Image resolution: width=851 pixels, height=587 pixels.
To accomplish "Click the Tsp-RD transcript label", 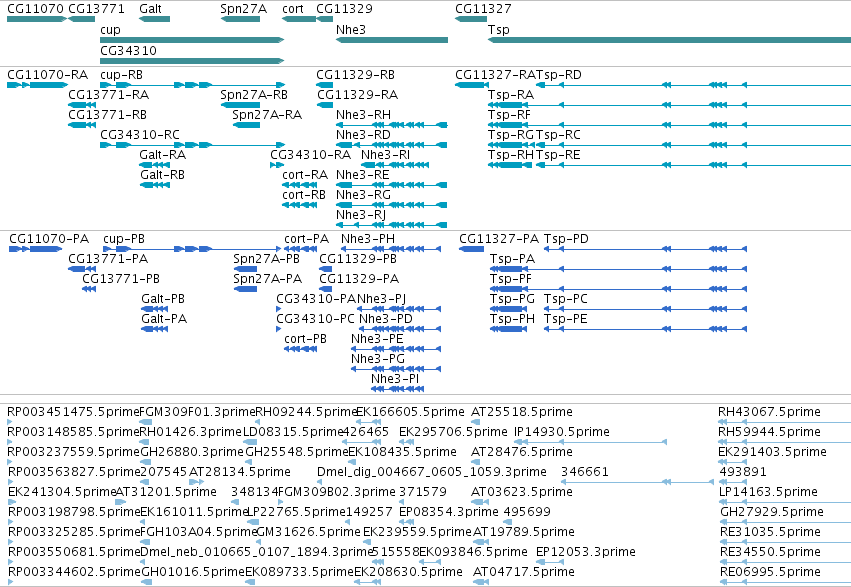I will pyautogui.click(x=558, y=75).
